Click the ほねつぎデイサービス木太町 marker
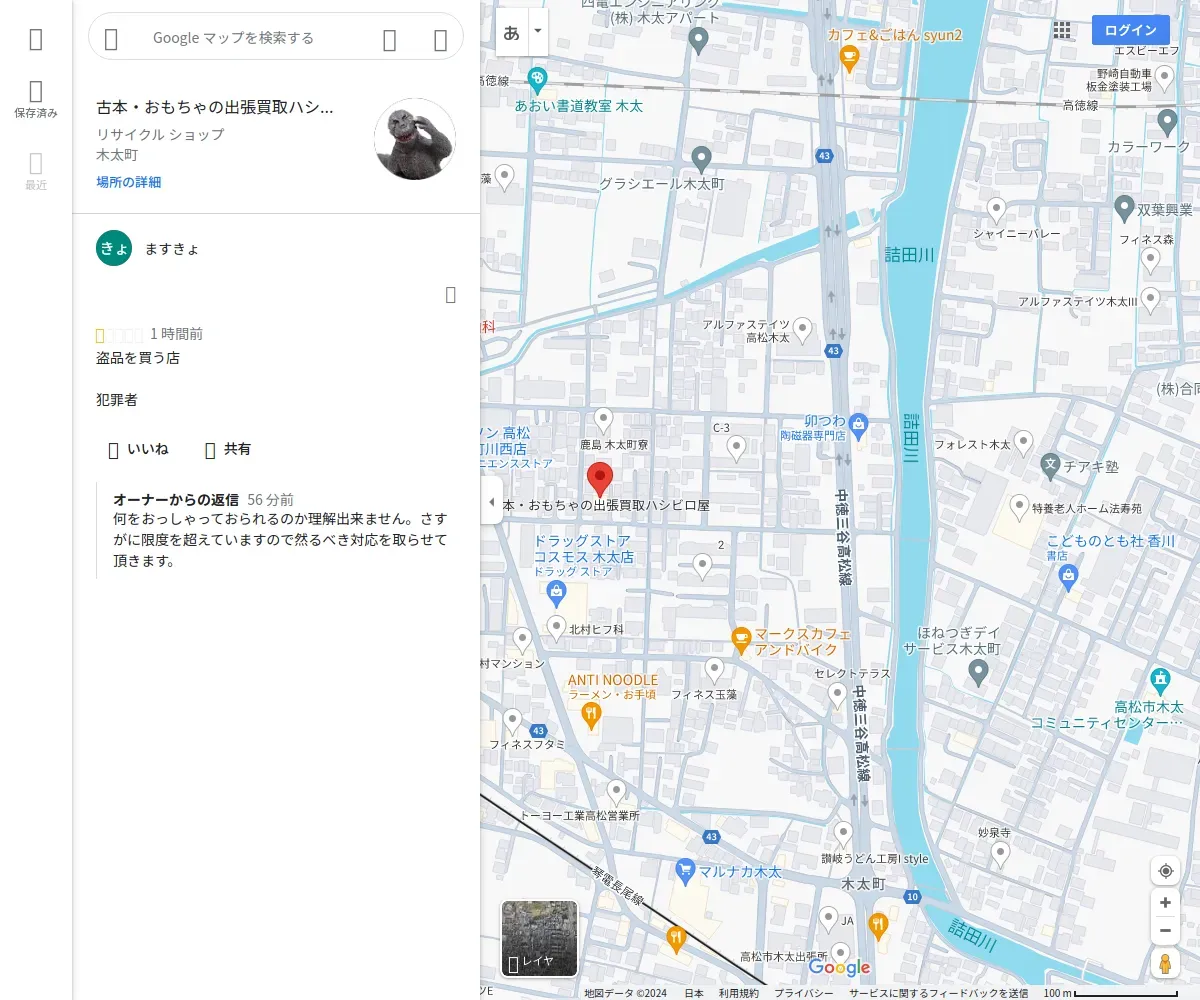 coord(979,673)
